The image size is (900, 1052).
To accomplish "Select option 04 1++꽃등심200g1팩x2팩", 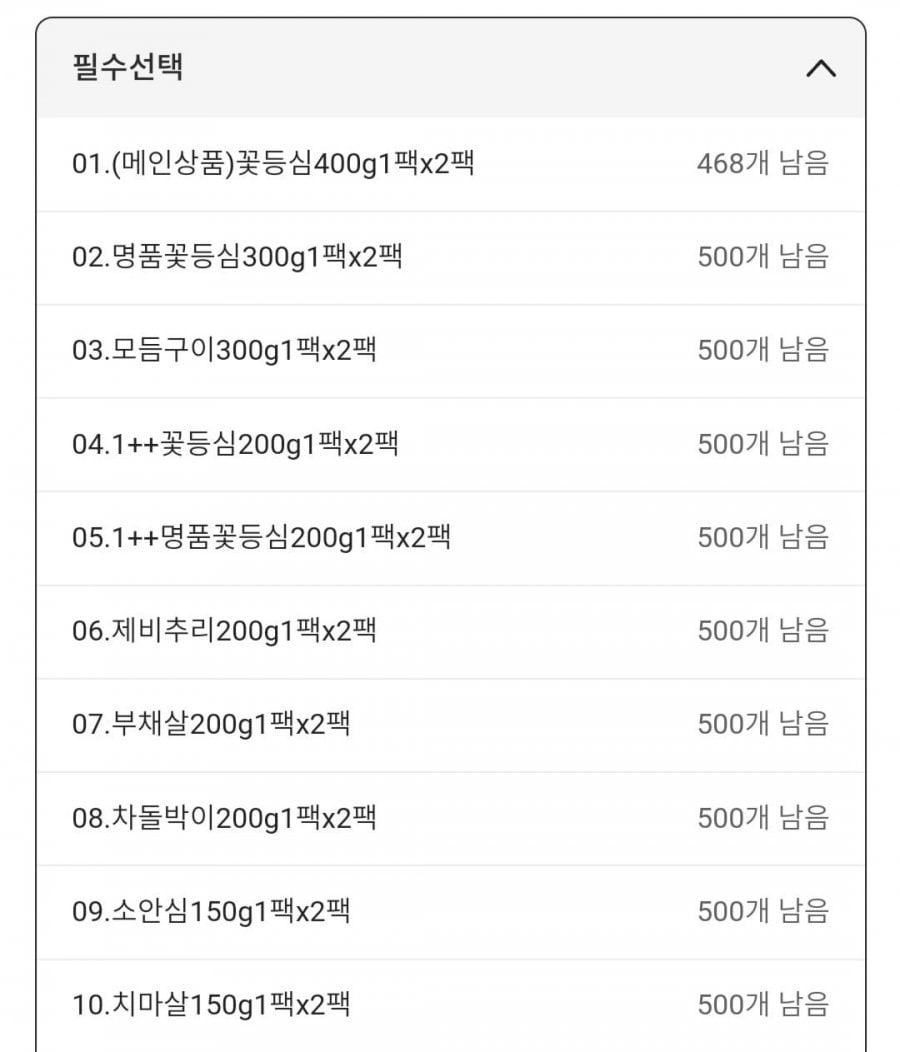I will pos(235,444).
